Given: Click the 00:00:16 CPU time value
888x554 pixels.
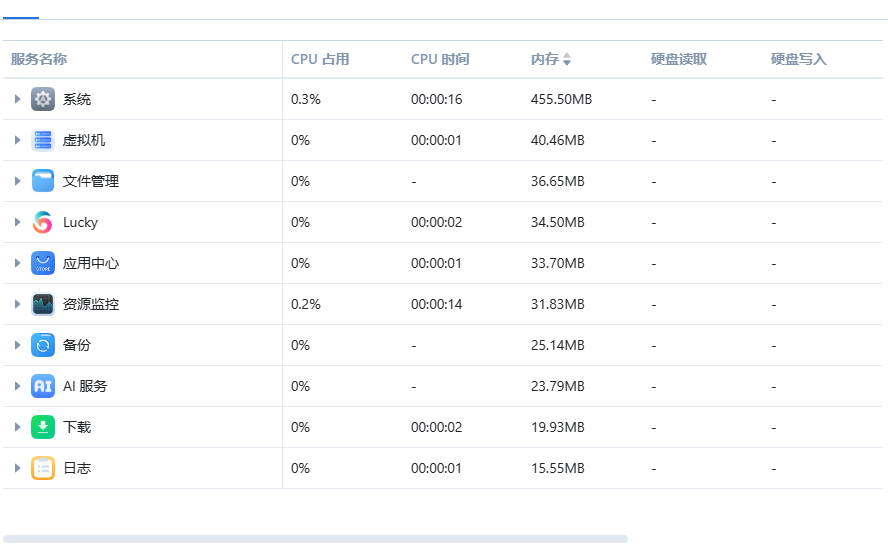Looking at the screenshot, I should (x=437, y=99).
